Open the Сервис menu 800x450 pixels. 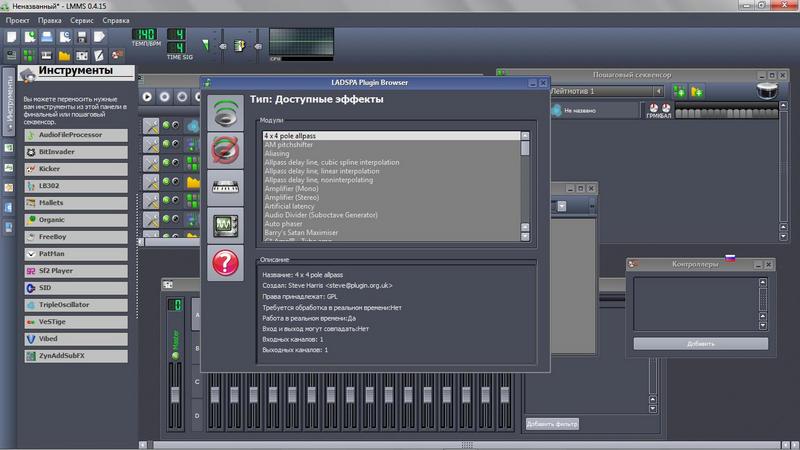[82, 20]
